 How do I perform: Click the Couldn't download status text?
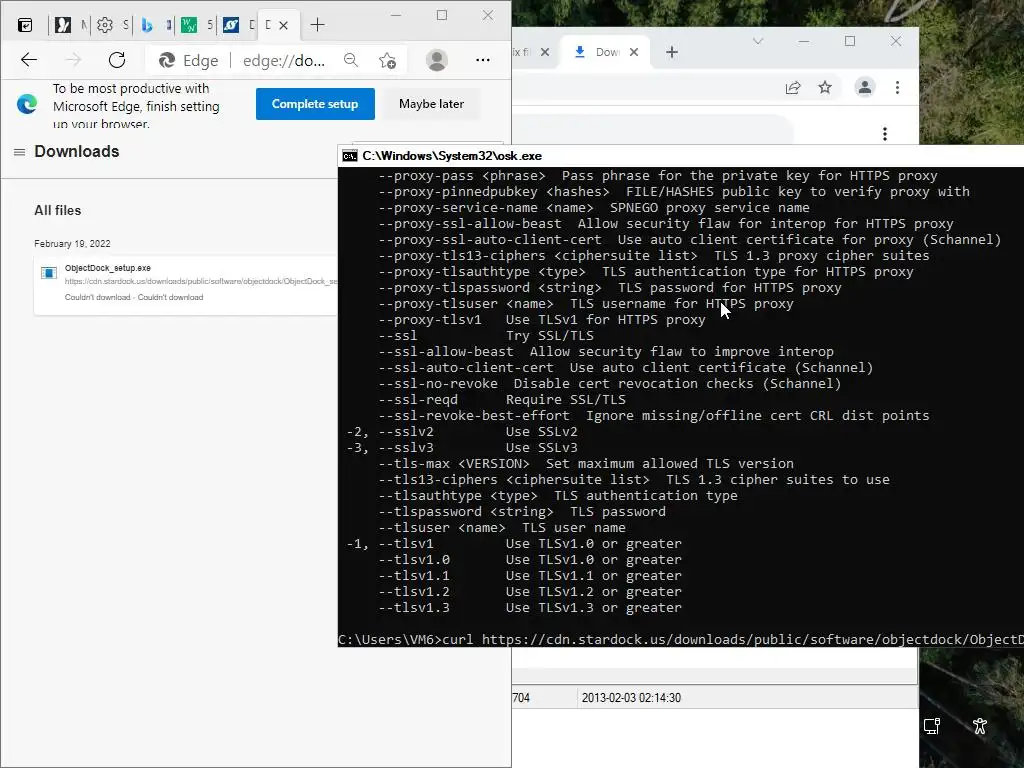pyautogui.click(x=134, y=297)
